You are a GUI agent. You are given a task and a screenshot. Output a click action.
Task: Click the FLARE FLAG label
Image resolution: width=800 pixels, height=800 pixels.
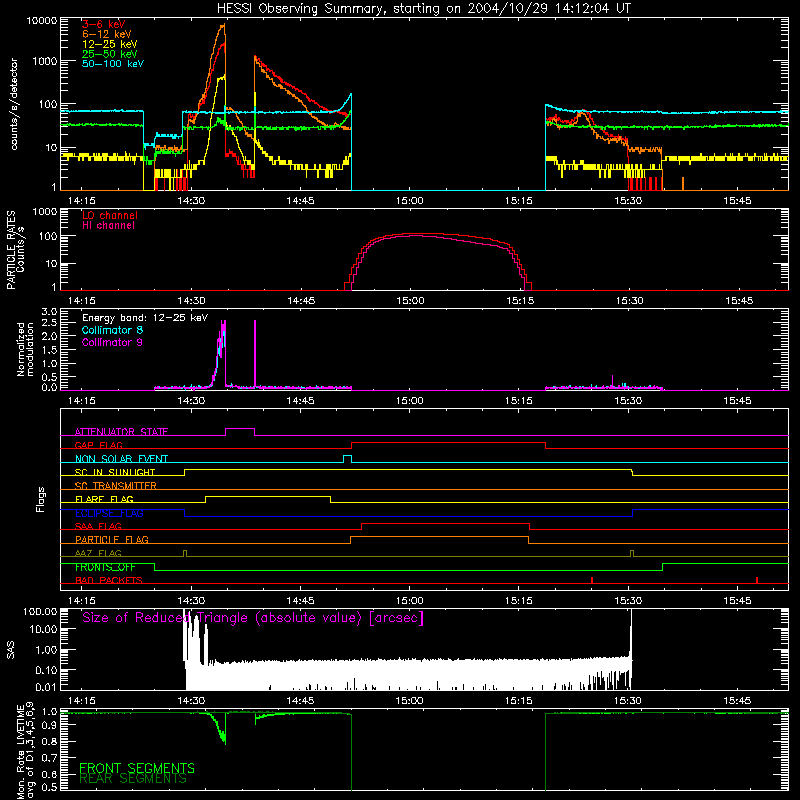coord(104,499)
